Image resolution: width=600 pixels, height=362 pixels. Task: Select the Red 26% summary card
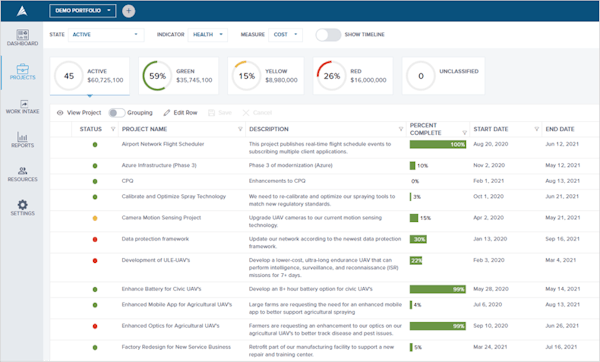tap(353, 76)
